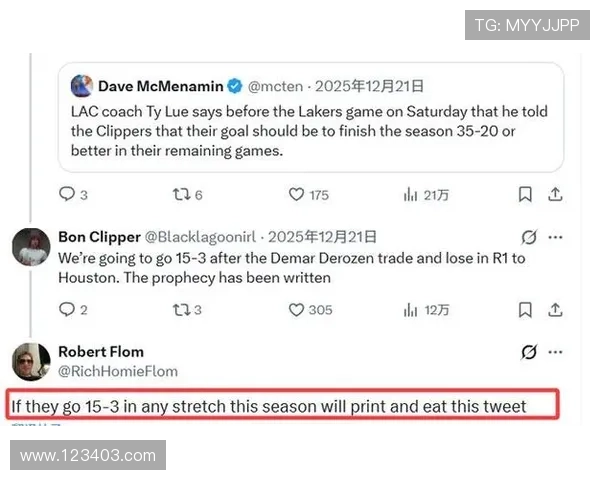Open @mcten profile handle

click(275, 86)
